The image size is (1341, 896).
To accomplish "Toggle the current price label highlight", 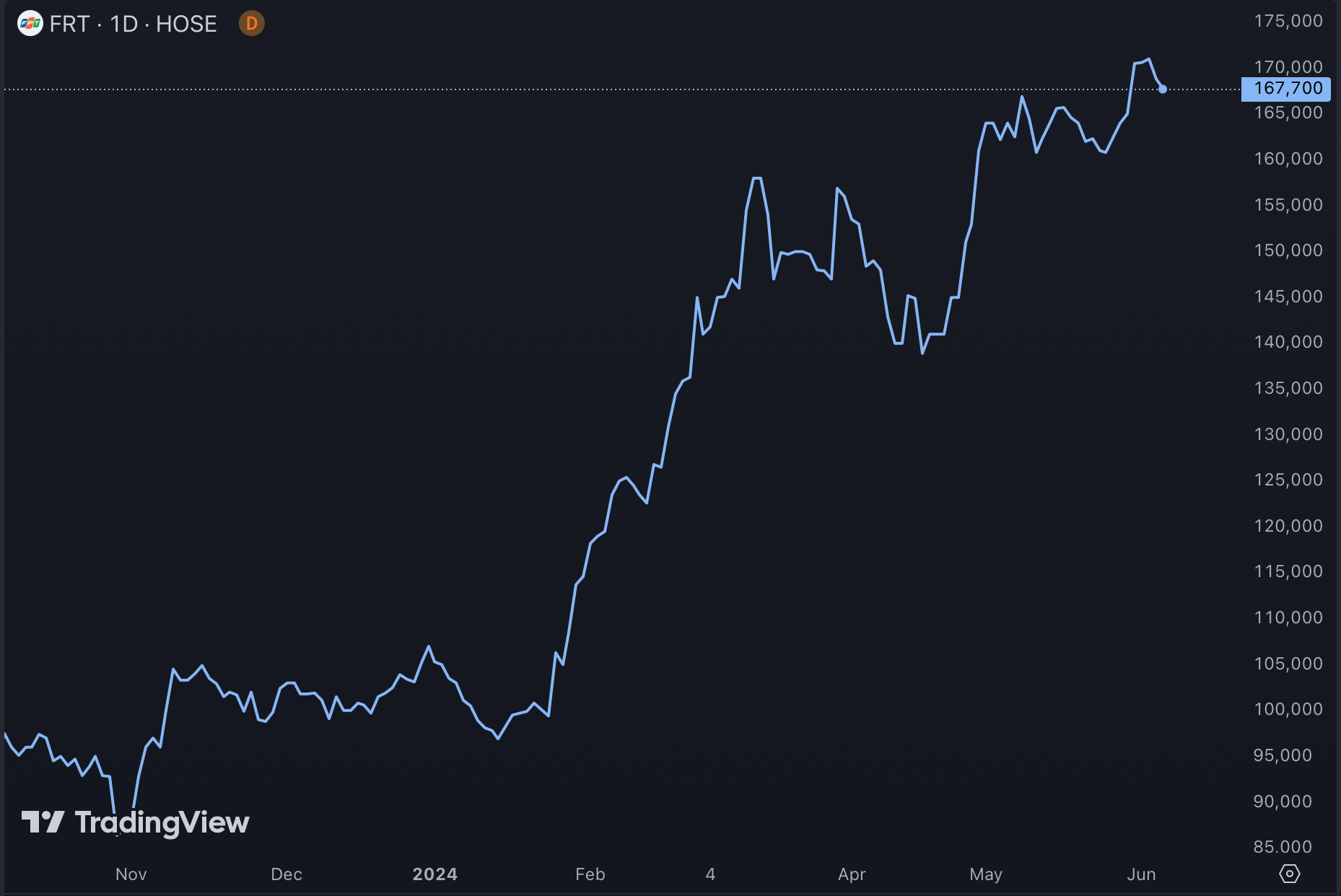I will click(x=1285, y=89).
